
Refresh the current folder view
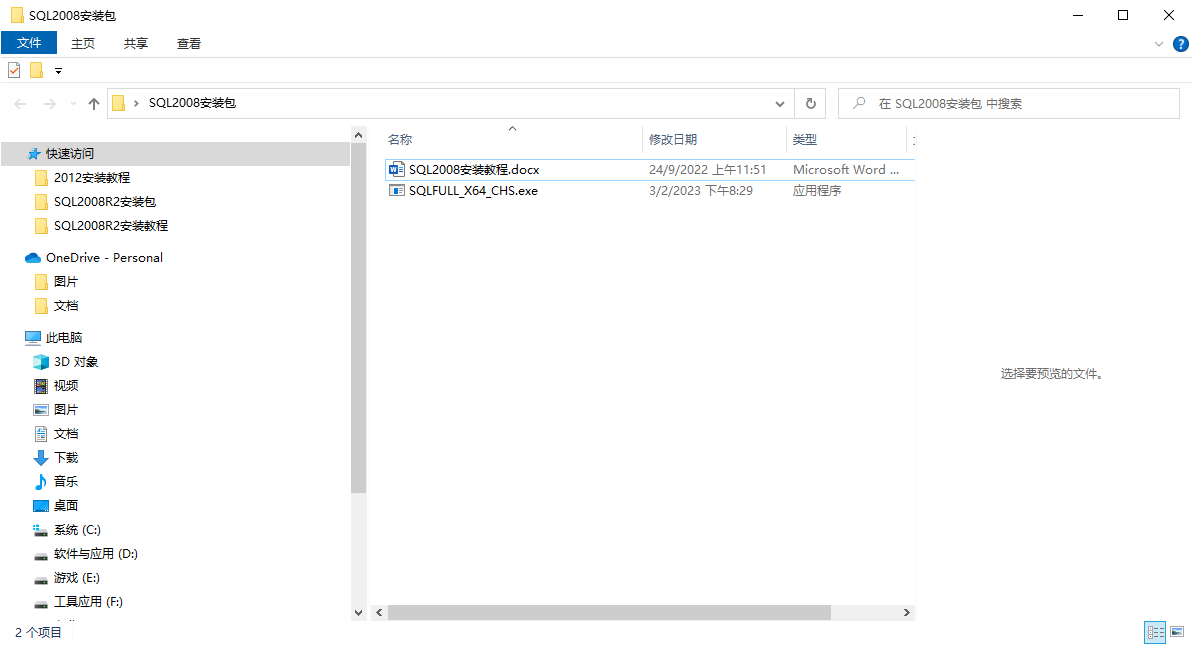(x=810, y=103)
